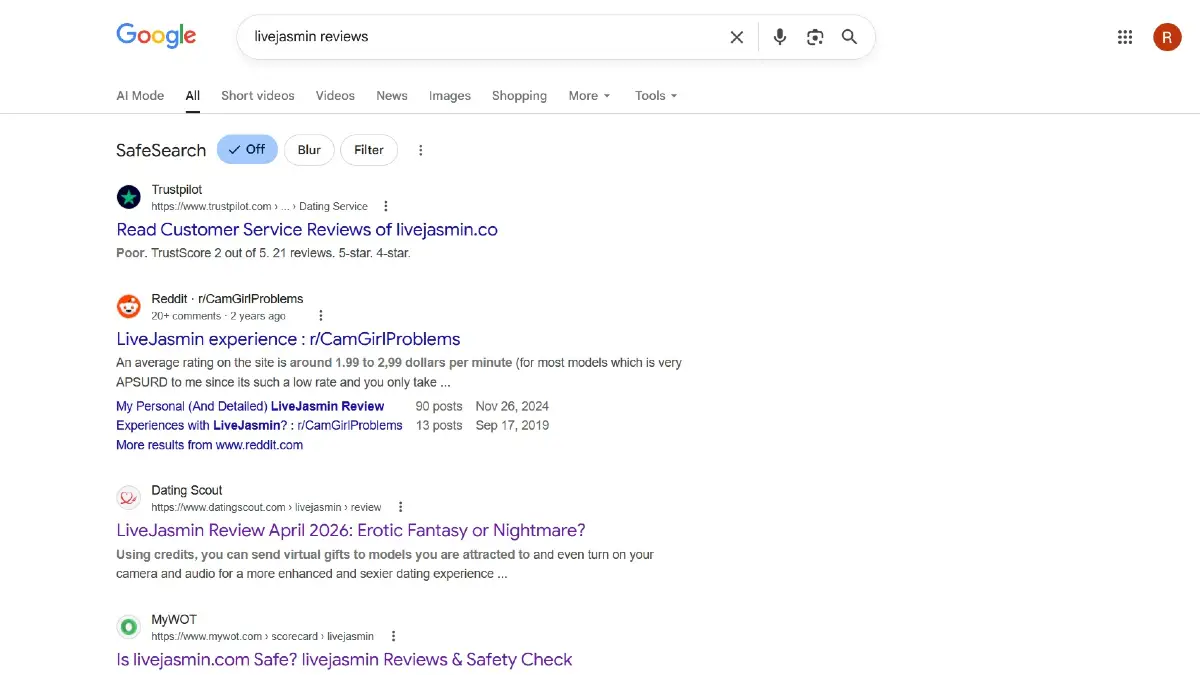1200x675 pixels.
Task: Open Google account avatar R
Action: (x=1167, y=37)
